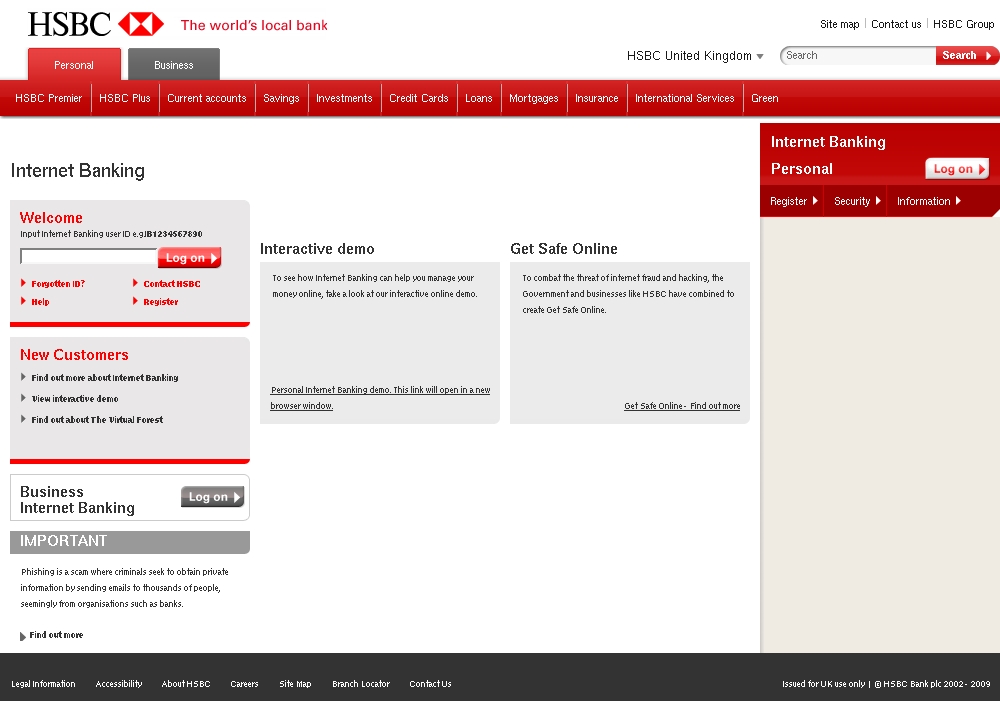Image resolution: width=1000 pixels, height=701 pixels.
Task: Open the HSBC Plus menu
Action: 125,98
